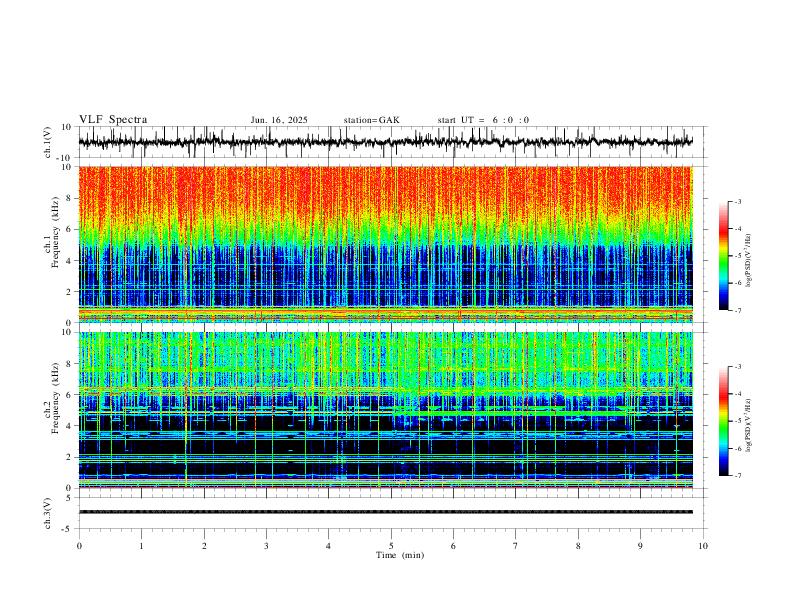This screenshot has width=792, height=612.
Task: Click the 'start UT = 6 : 0 : 0' text
Action: [x=483, y=120]
